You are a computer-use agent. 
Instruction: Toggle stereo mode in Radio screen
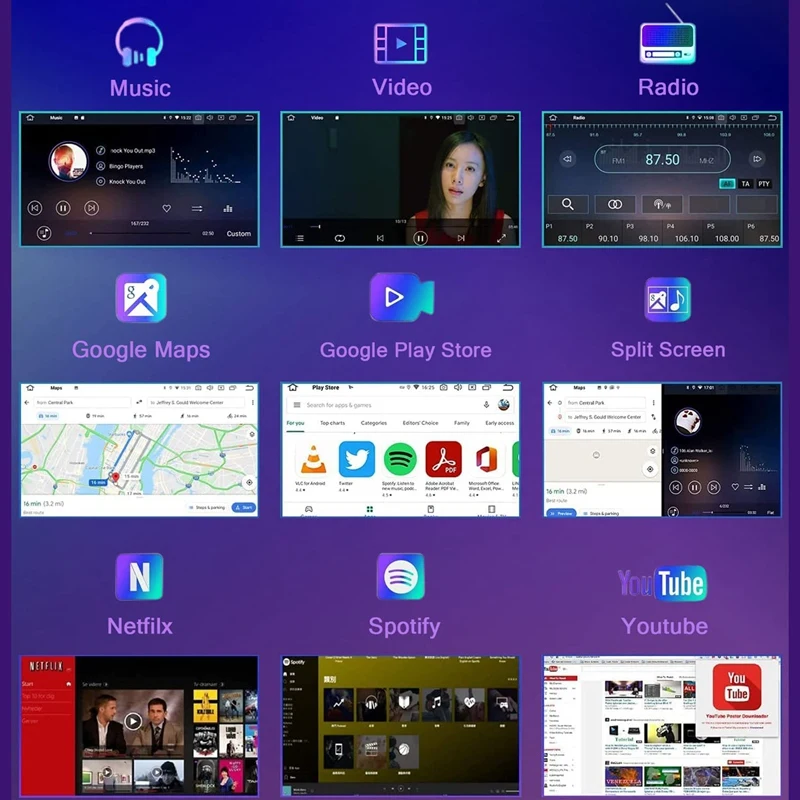point(615,204)
